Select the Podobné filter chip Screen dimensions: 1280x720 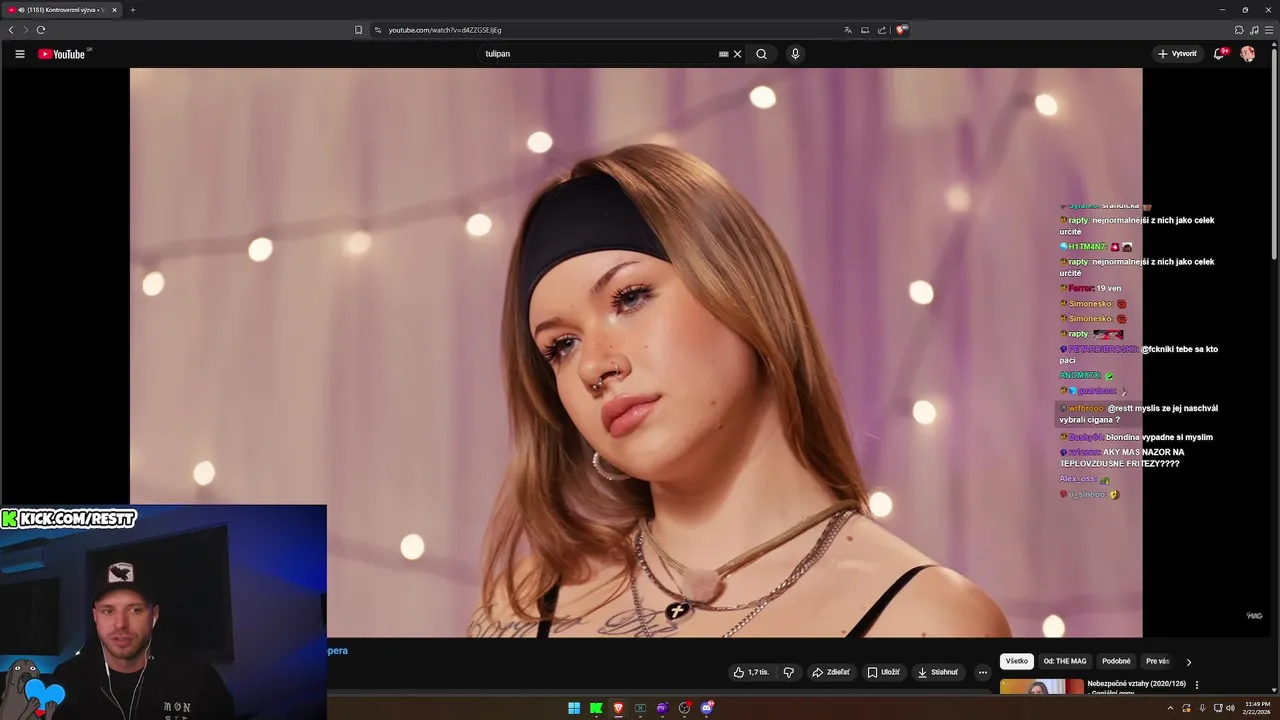(x=1116, y=661)
